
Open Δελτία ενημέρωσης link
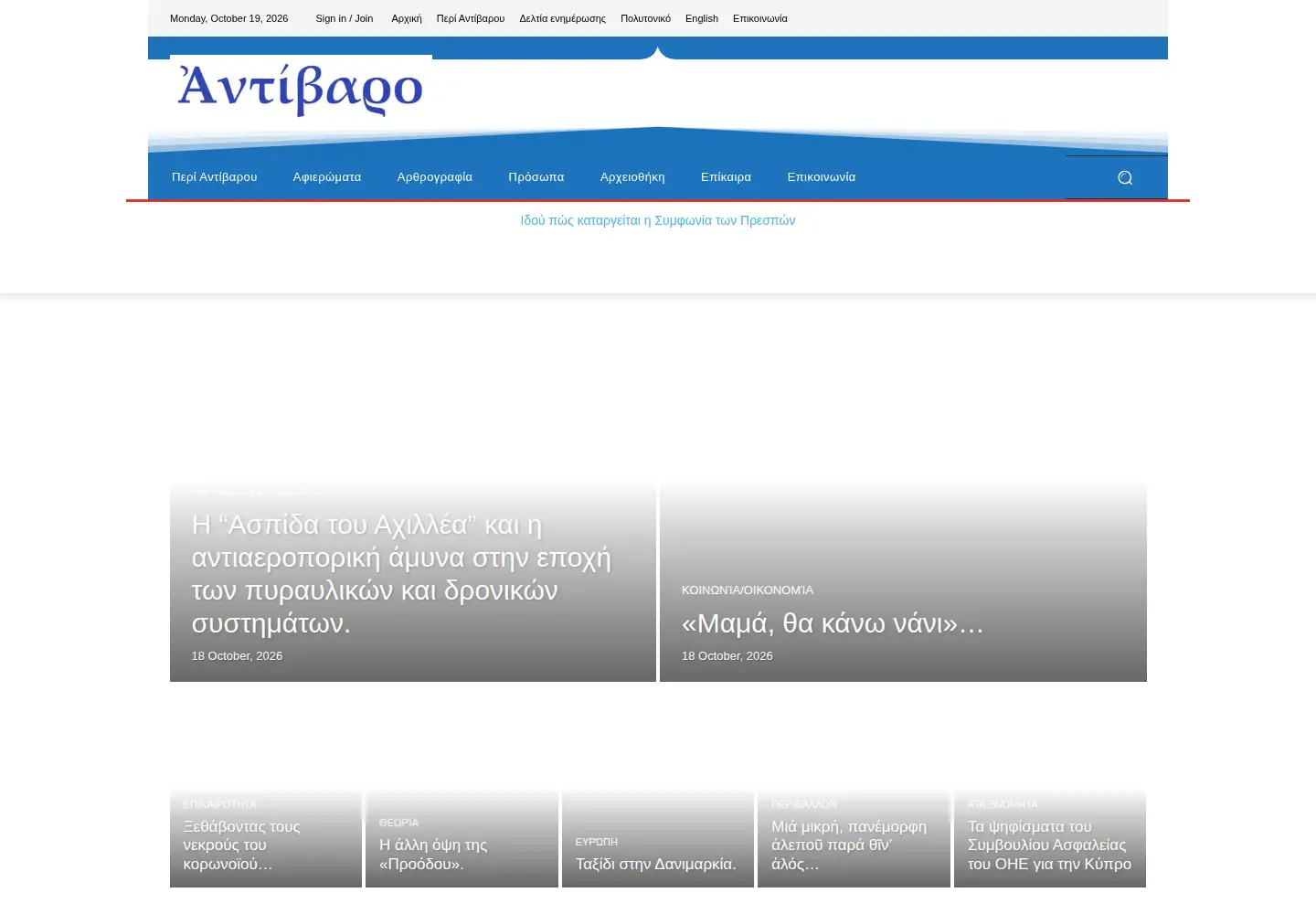[x=562, y=18]
